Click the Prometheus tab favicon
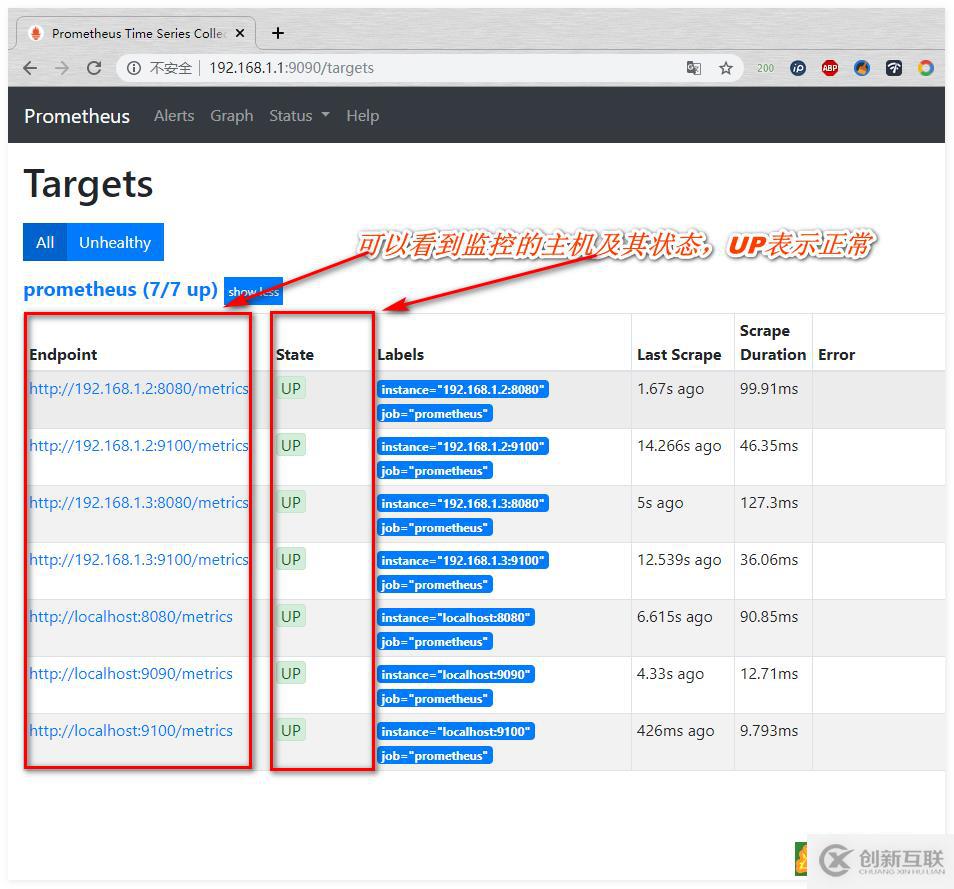 click(36, 33)
